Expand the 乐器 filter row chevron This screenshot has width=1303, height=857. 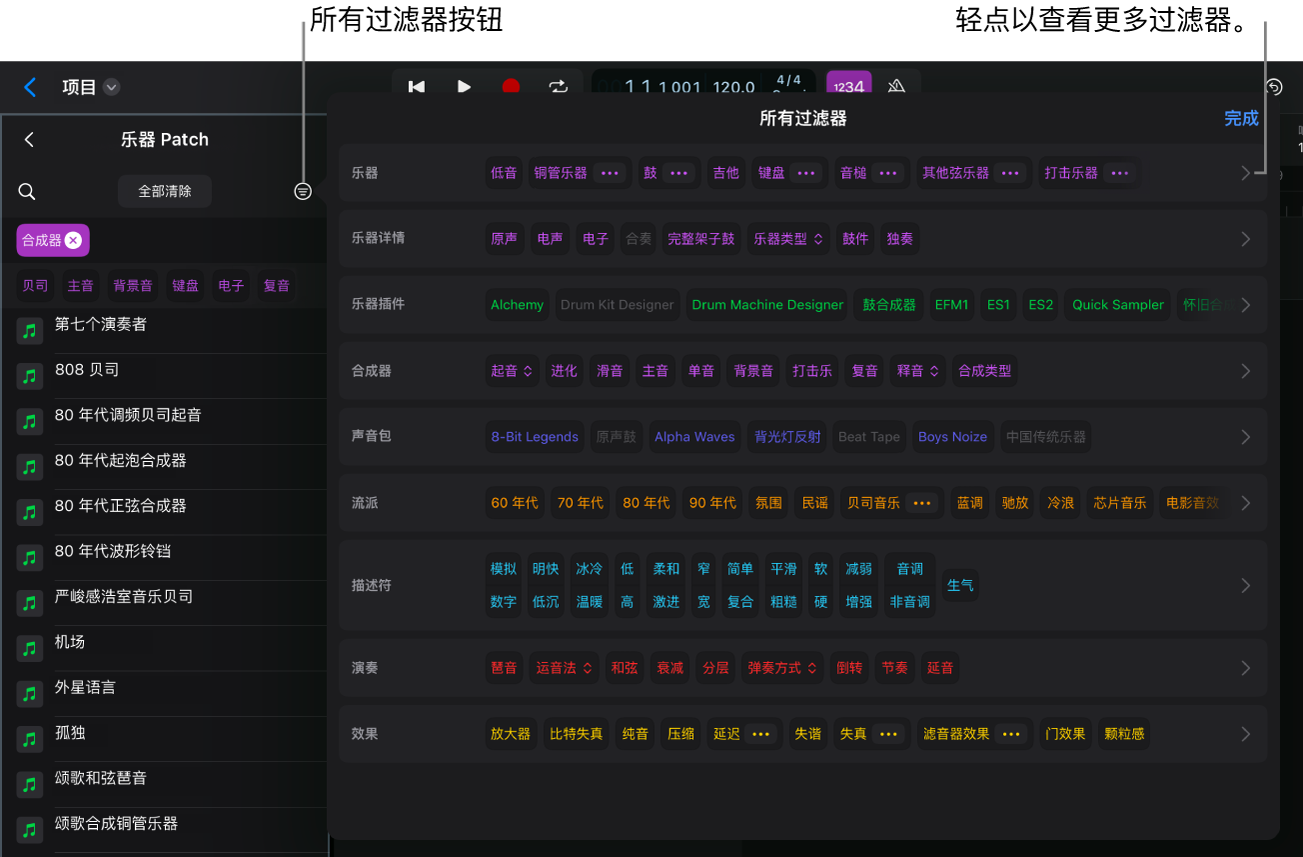(x=1246, y=173)
